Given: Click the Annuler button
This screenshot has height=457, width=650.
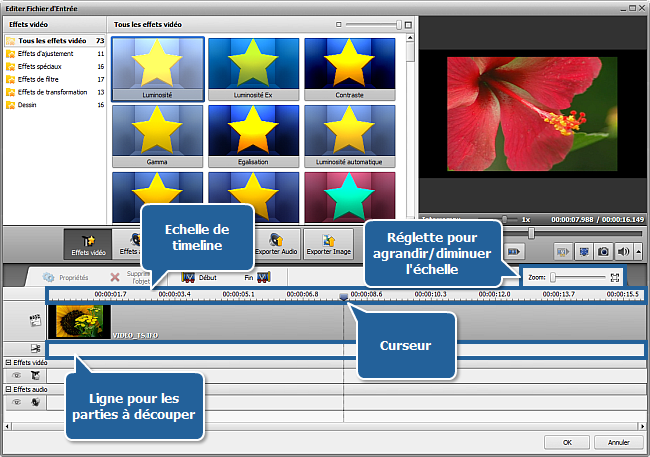Looking at the screenshot, I should coord(618,441).
